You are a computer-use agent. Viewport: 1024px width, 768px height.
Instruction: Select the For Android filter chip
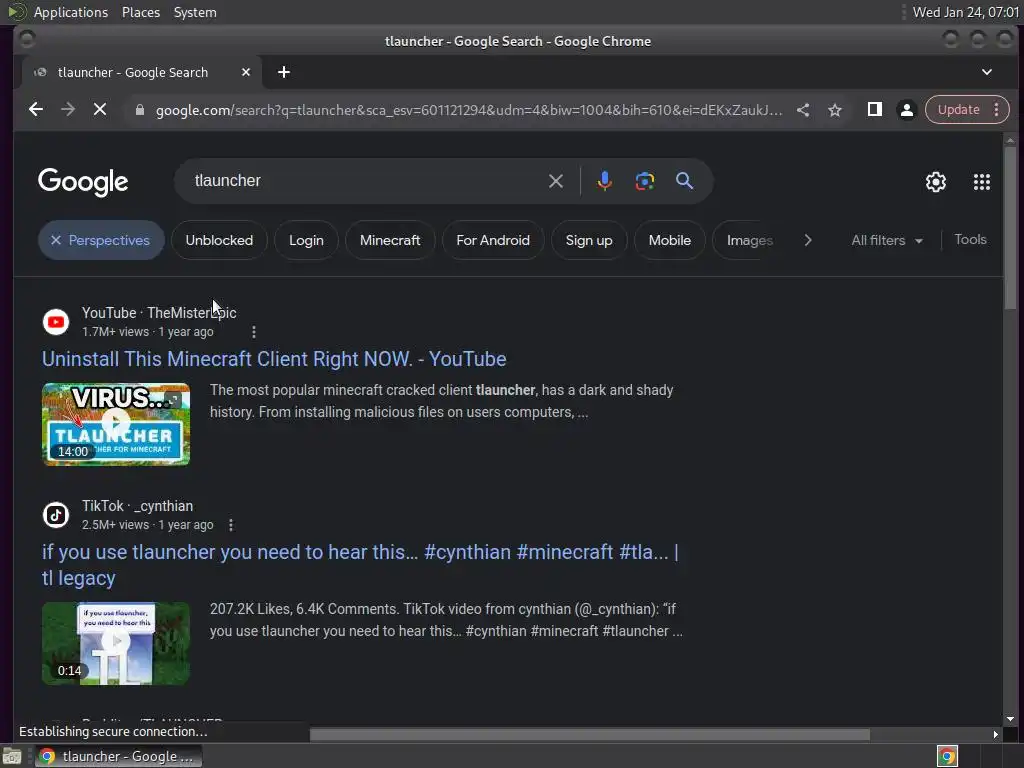point(493,240)
